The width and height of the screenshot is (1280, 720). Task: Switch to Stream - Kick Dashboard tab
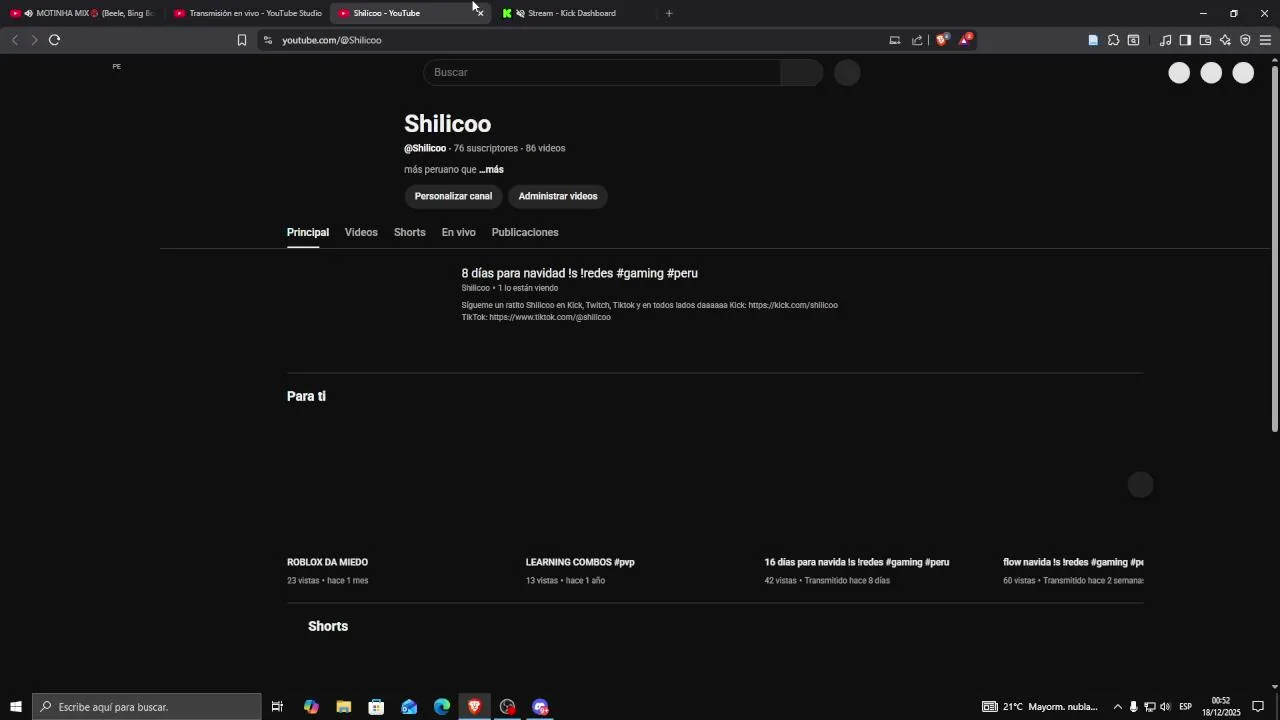pos(575,13)
